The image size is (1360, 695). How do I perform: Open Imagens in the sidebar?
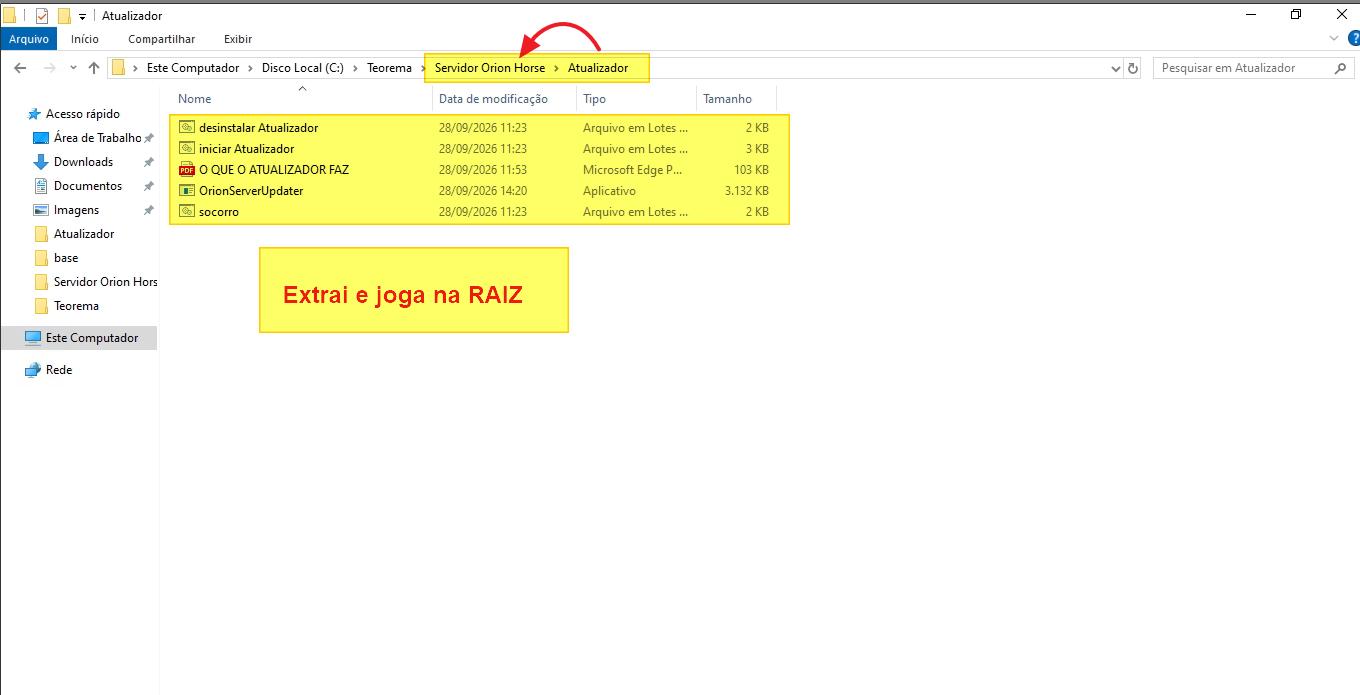click(x=76, y=210)
